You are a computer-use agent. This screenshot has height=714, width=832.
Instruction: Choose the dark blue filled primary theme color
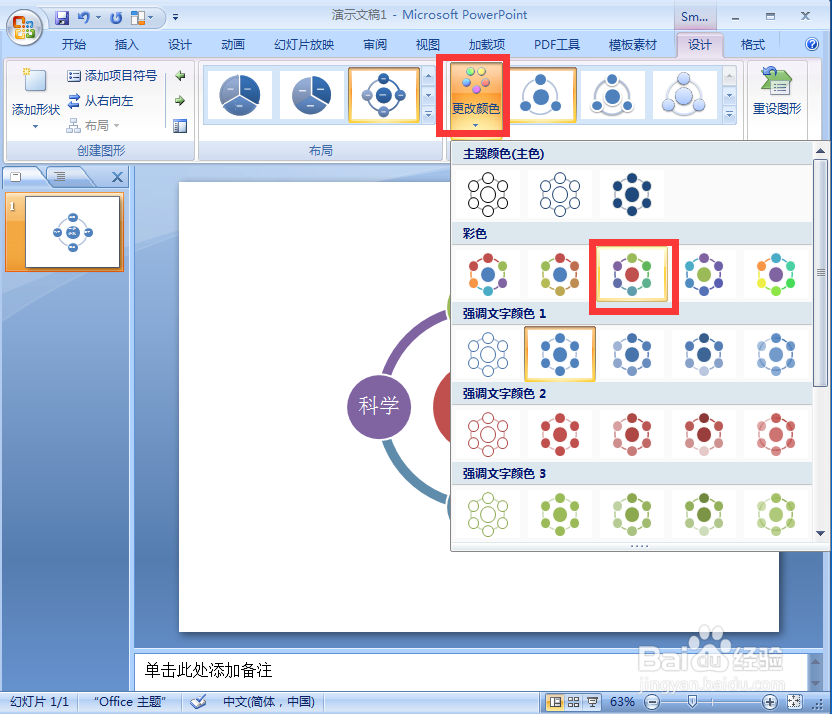[631, 195]
